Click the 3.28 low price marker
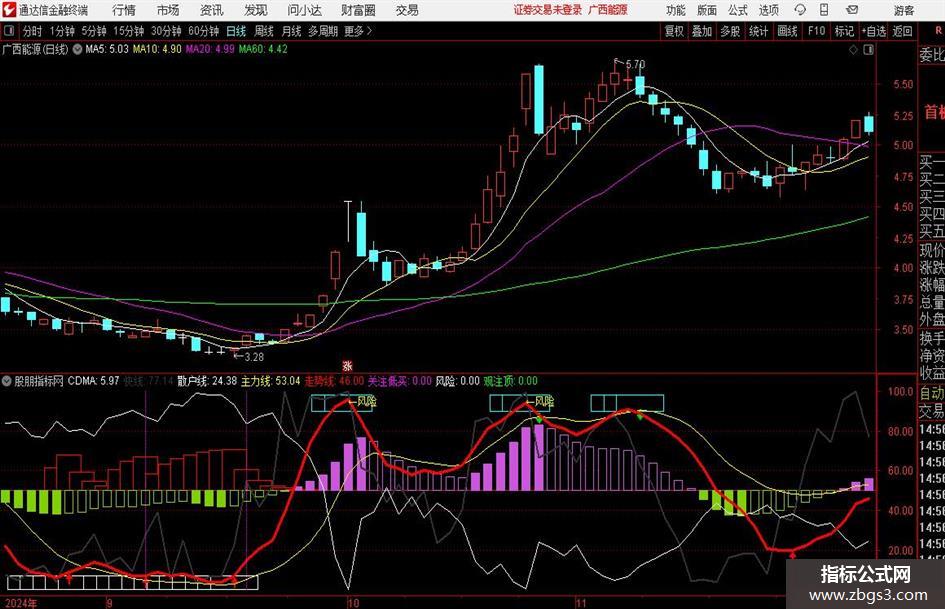945x609 pixels. coord(254,357)
